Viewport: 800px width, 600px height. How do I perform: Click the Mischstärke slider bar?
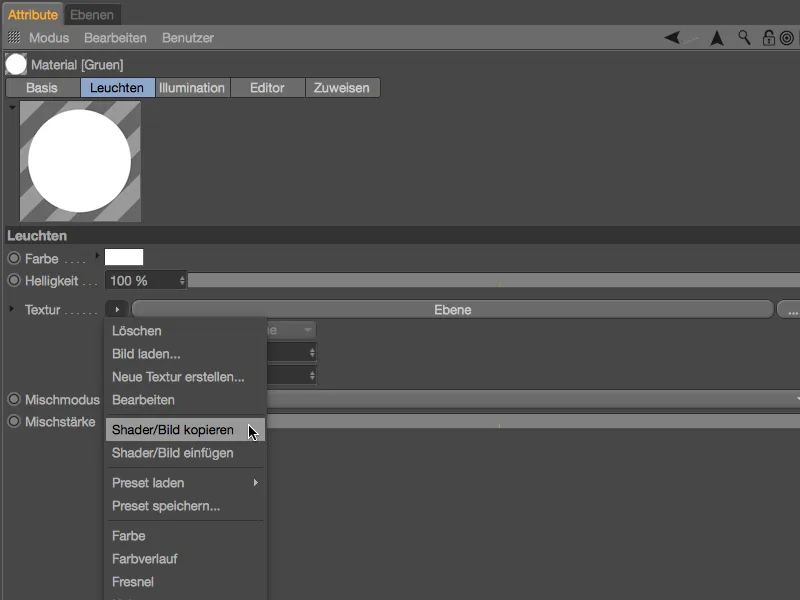pyautogui.click(x=533, y=421)
